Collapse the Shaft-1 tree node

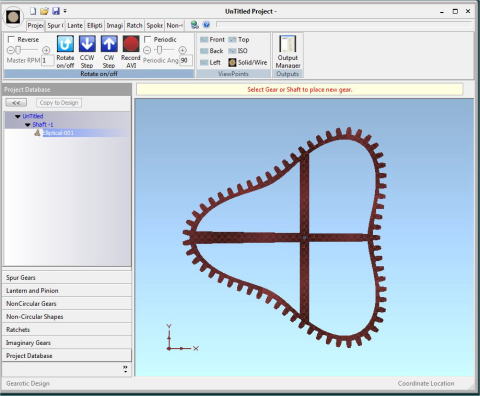tap(28, 125)
